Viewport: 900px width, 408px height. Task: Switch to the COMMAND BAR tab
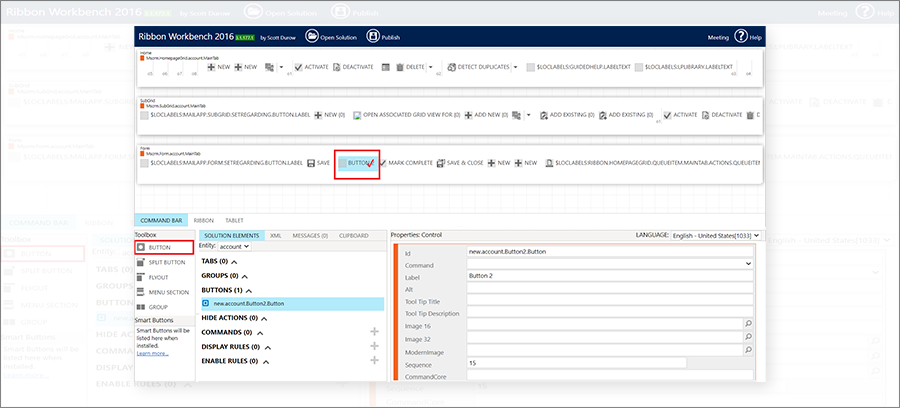point(161,220)
